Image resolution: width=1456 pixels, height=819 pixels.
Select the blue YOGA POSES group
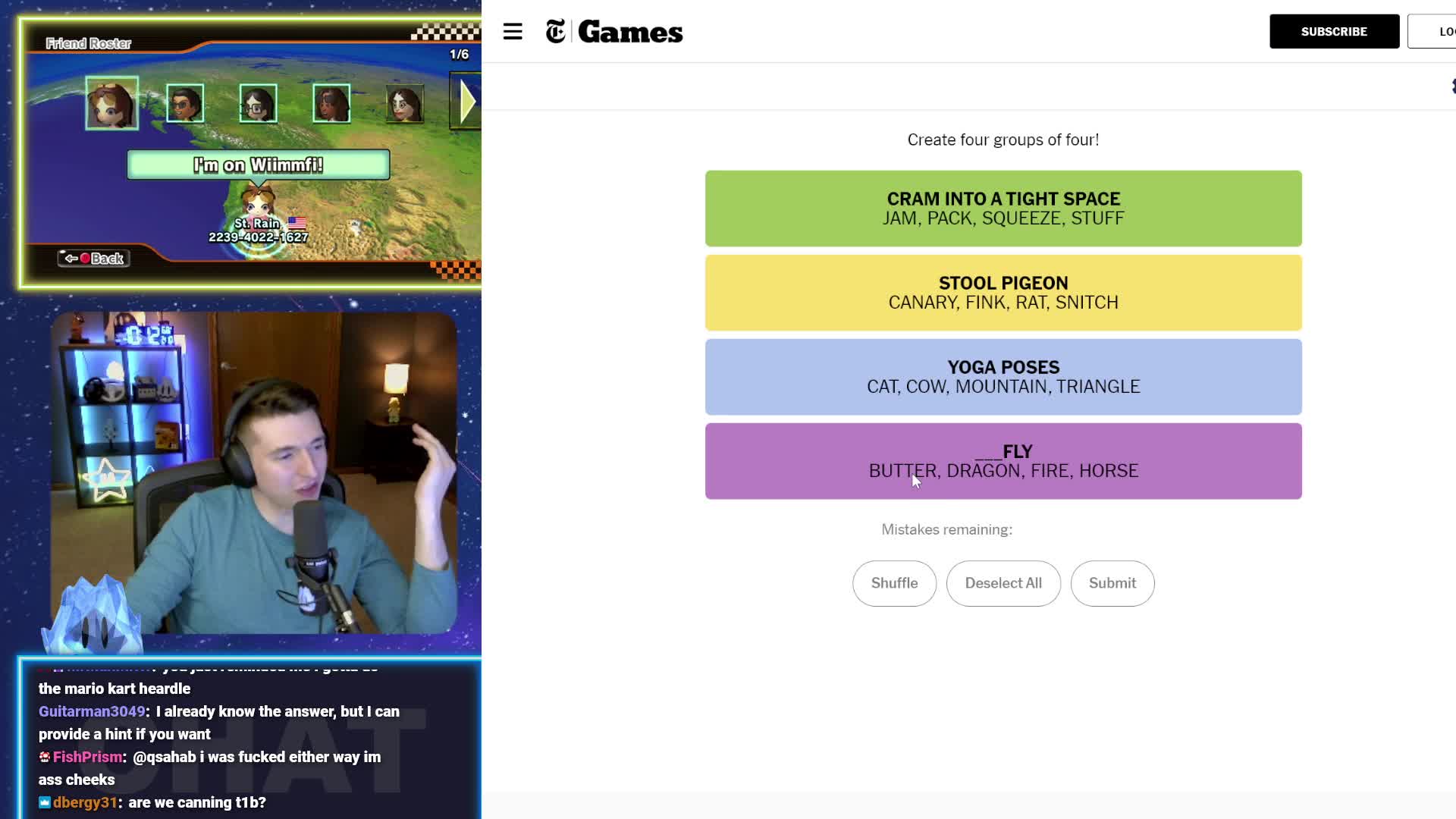pyautogui.click(x=1003, y=377)
